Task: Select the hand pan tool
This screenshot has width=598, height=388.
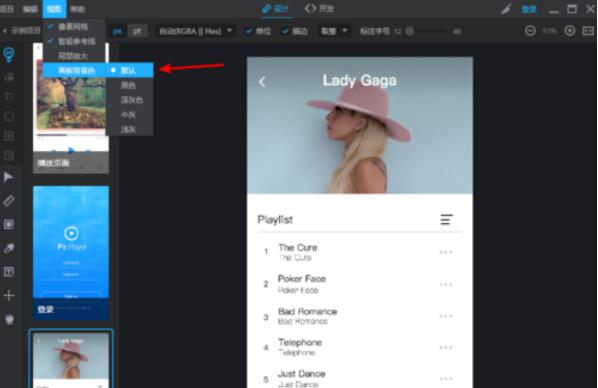Action: click(9, 319)
